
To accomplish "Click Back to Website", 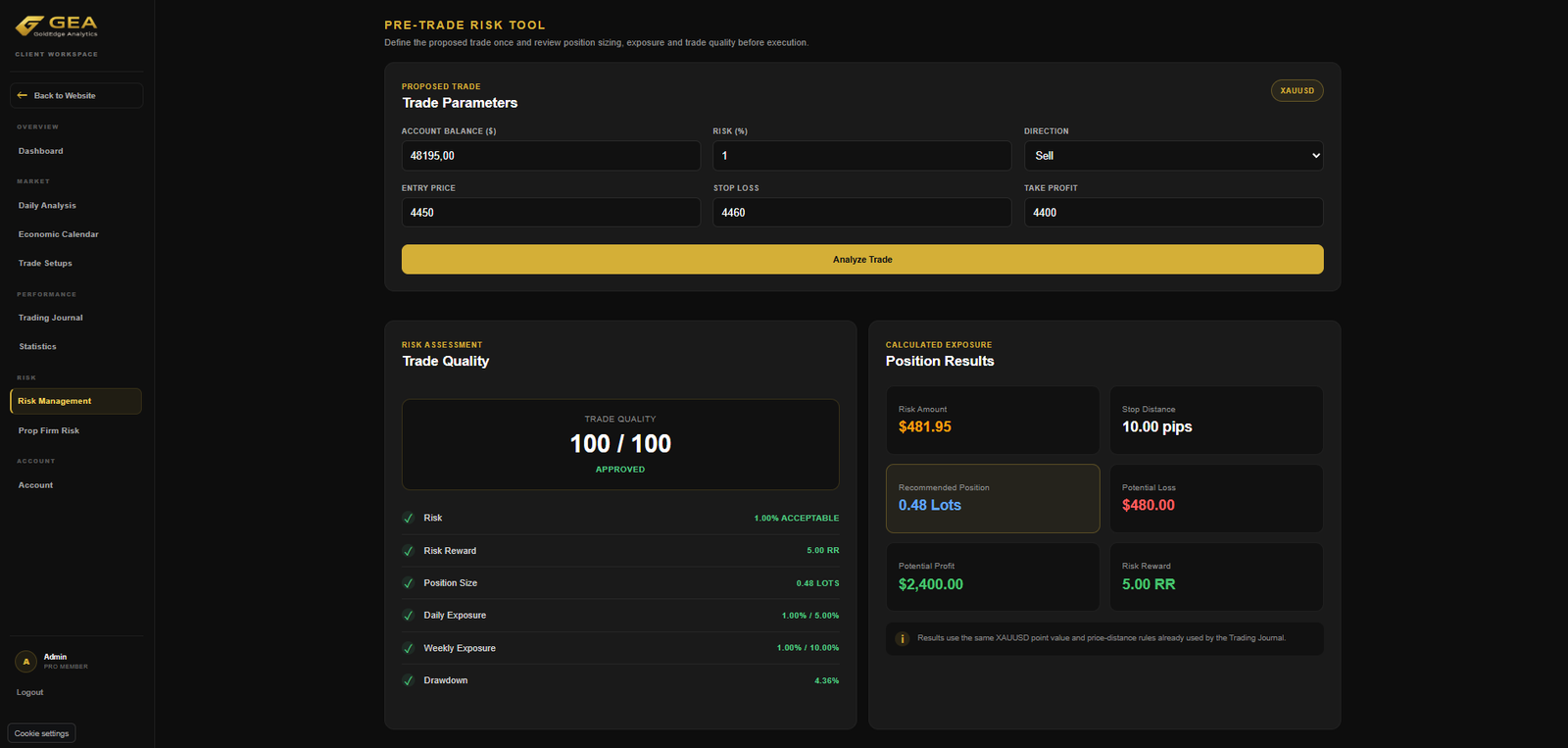I will [x=76, y=95].
